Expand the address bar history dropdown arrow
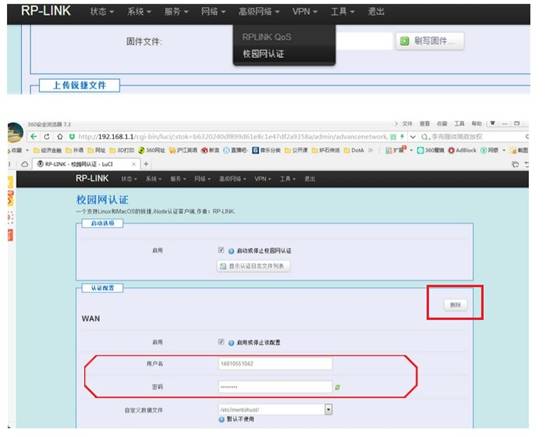The image size is (553, 437). (413, 136)
